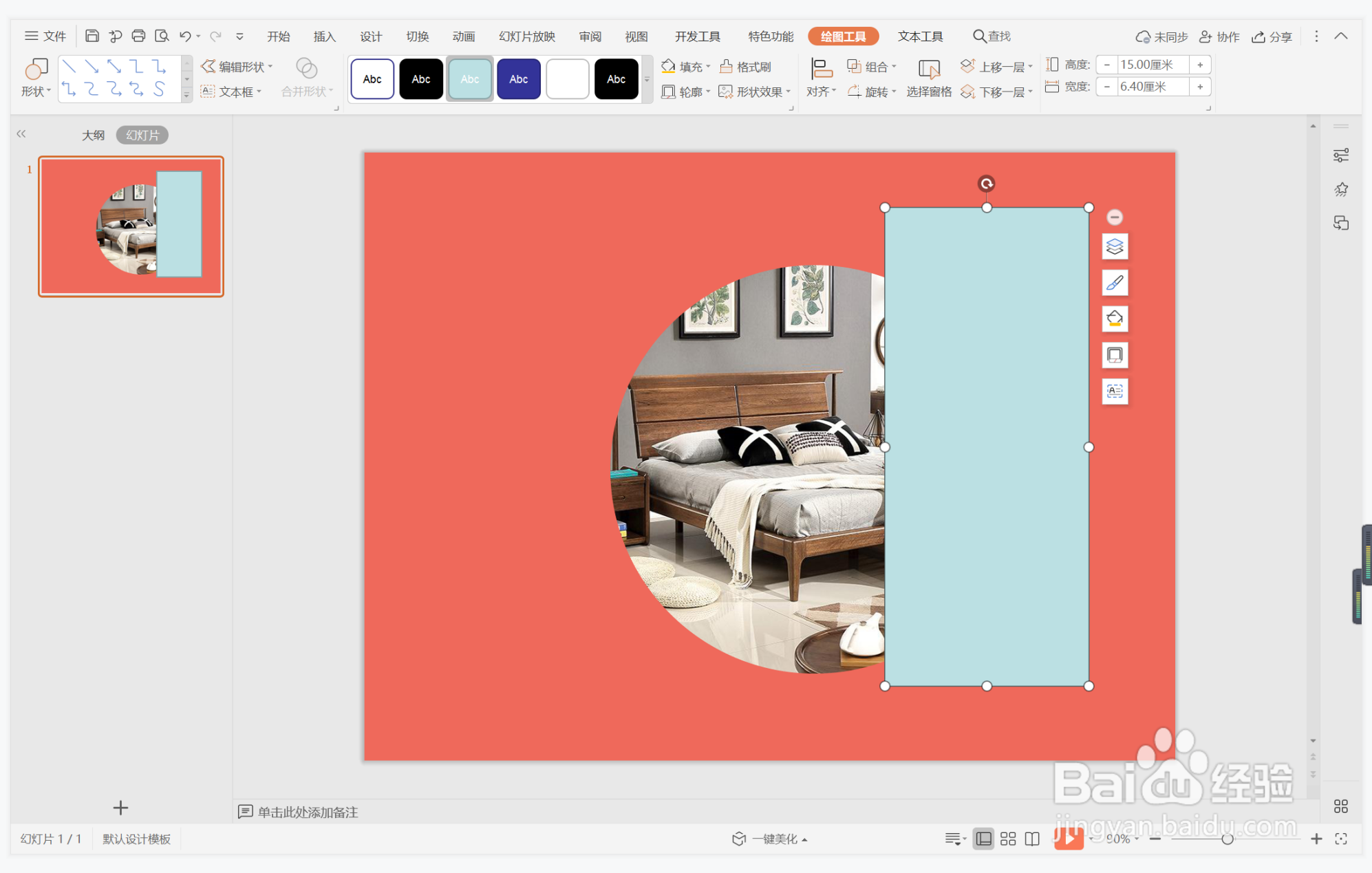Click the save file icon
1372x873 pixels.
point(92,36)
